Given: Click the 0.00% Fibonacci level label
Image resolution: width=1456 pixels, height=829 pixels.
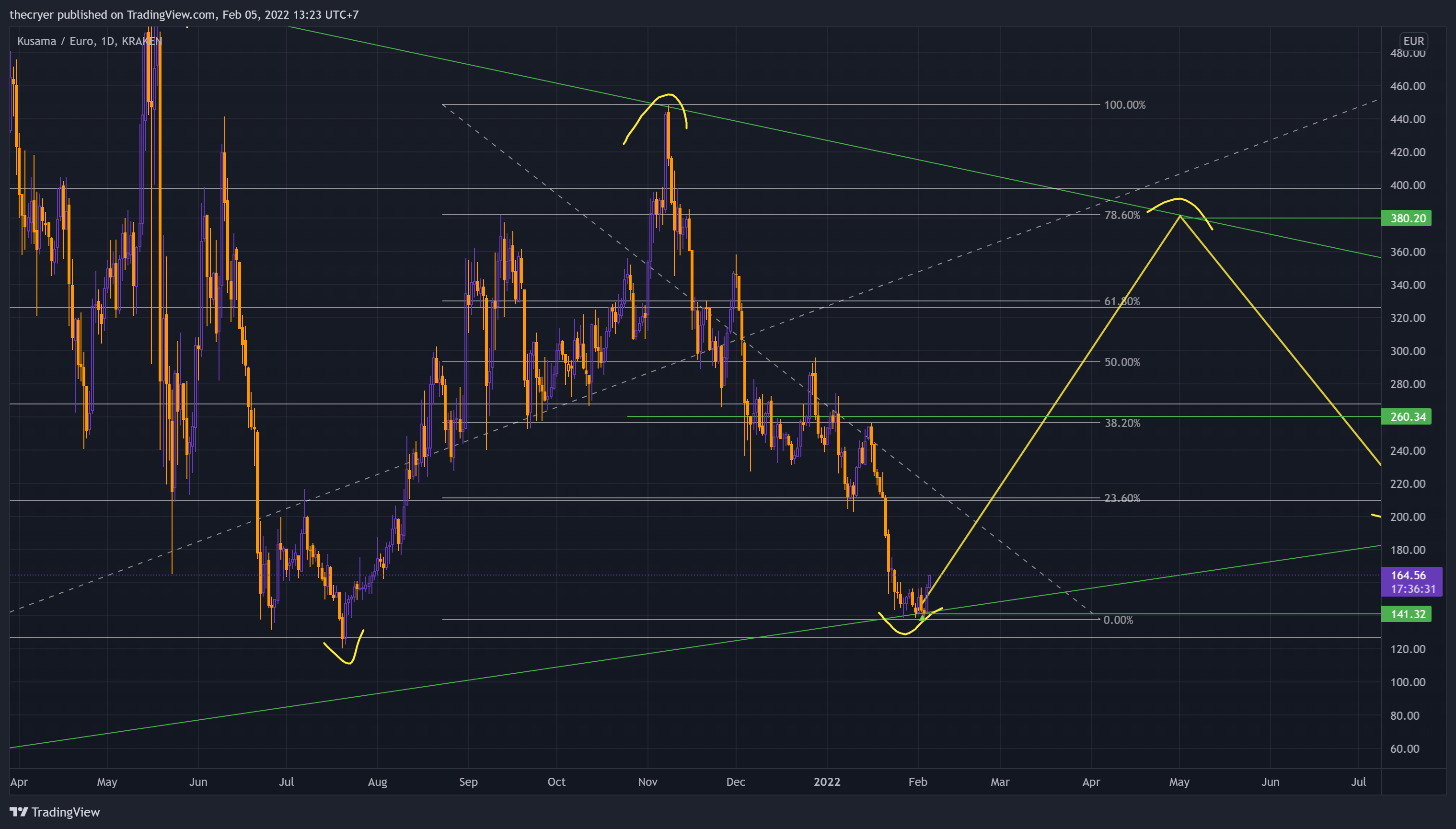Looking at the screenshot, I should pos(1118,620).
